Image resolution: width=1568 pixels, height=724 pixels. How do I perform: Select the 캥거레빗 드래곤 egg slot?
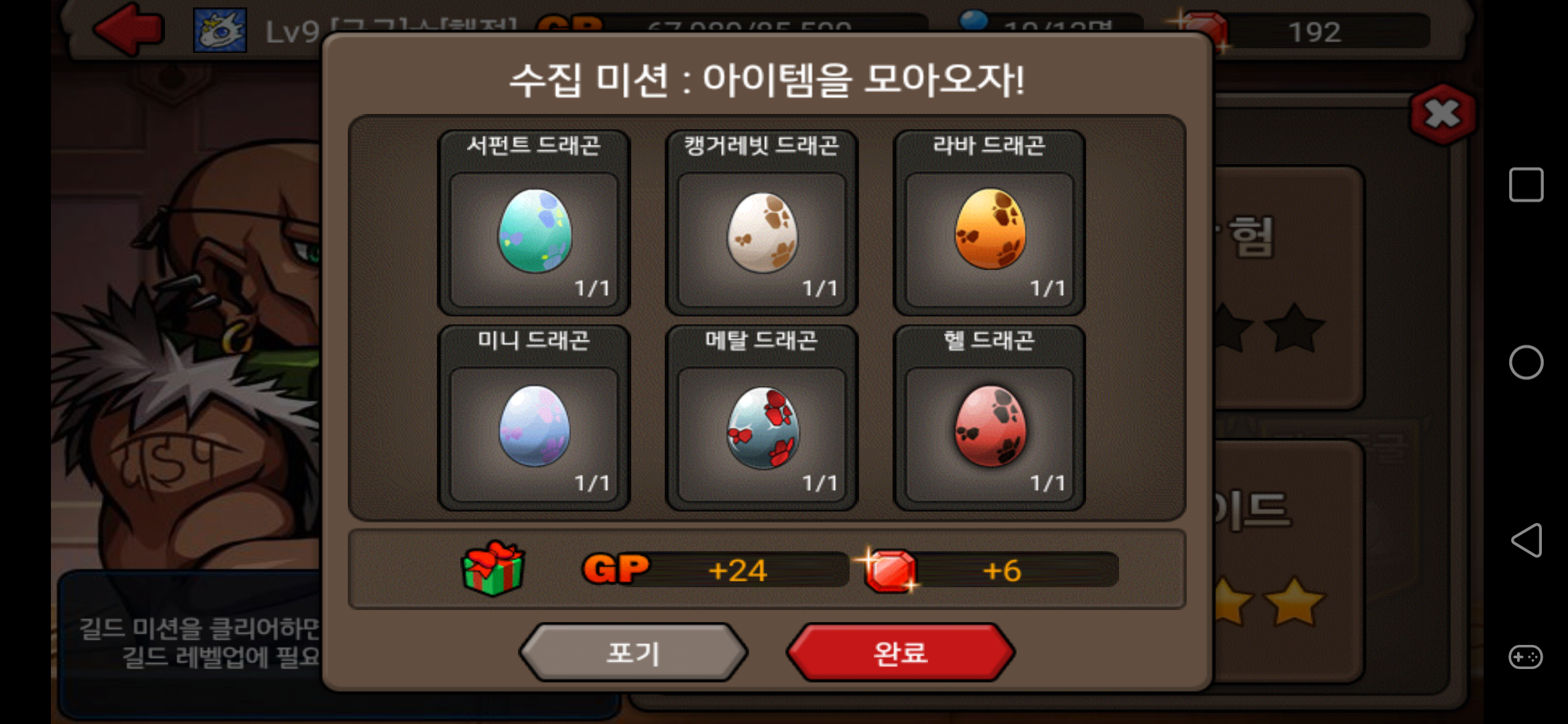point(762,223)
